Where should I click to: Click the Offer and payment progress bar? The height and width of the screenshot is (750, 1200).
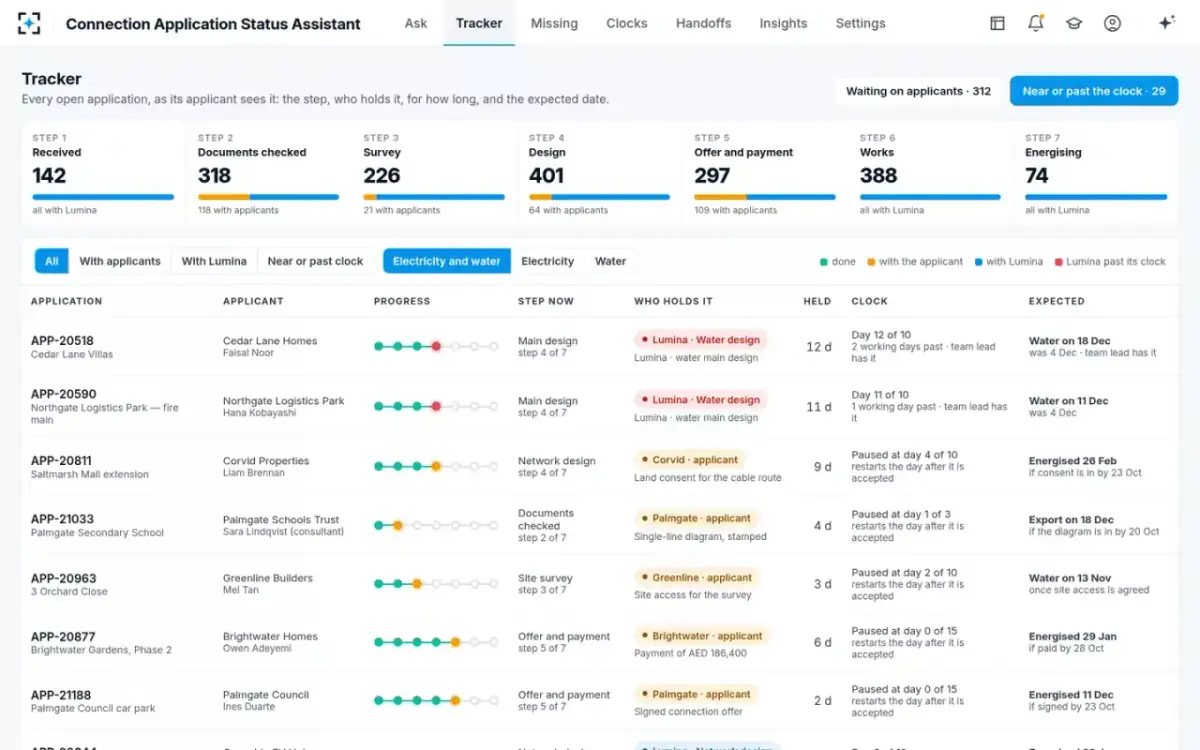(765, 197)
